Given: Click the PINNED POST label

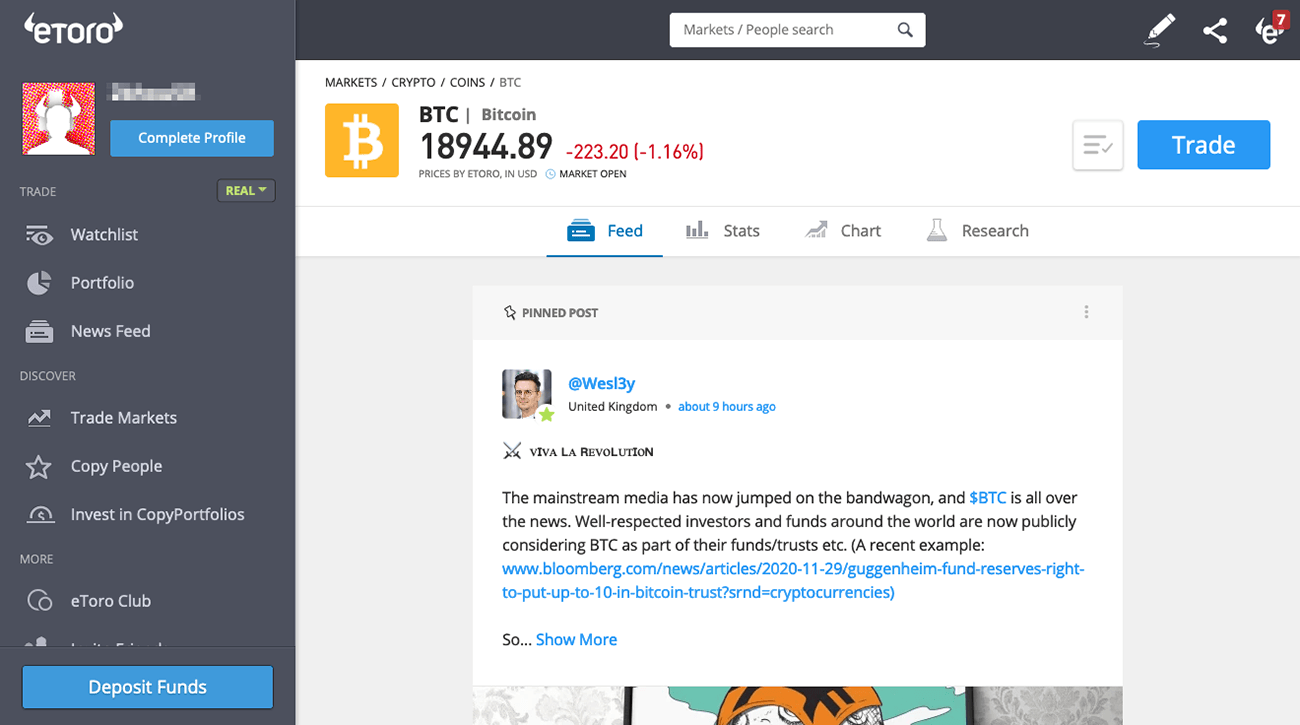Looking at the screenshot, I should 560,313.
